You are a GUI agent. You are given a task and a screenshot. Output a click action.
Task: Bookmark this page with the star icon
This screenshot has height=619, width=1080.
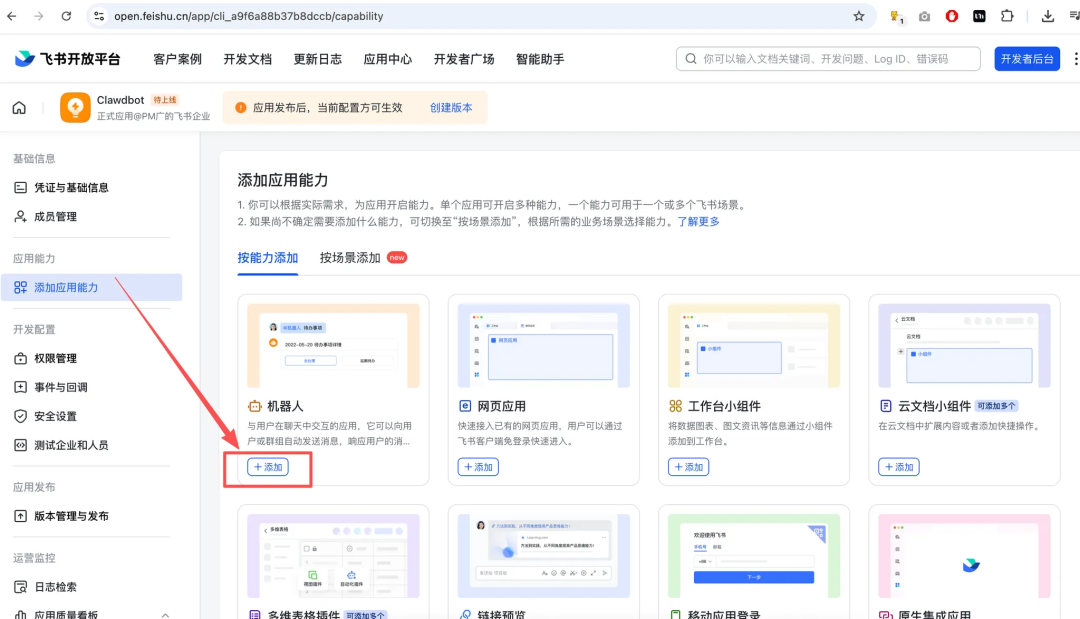pyautogui.click(x=858, y=16)
